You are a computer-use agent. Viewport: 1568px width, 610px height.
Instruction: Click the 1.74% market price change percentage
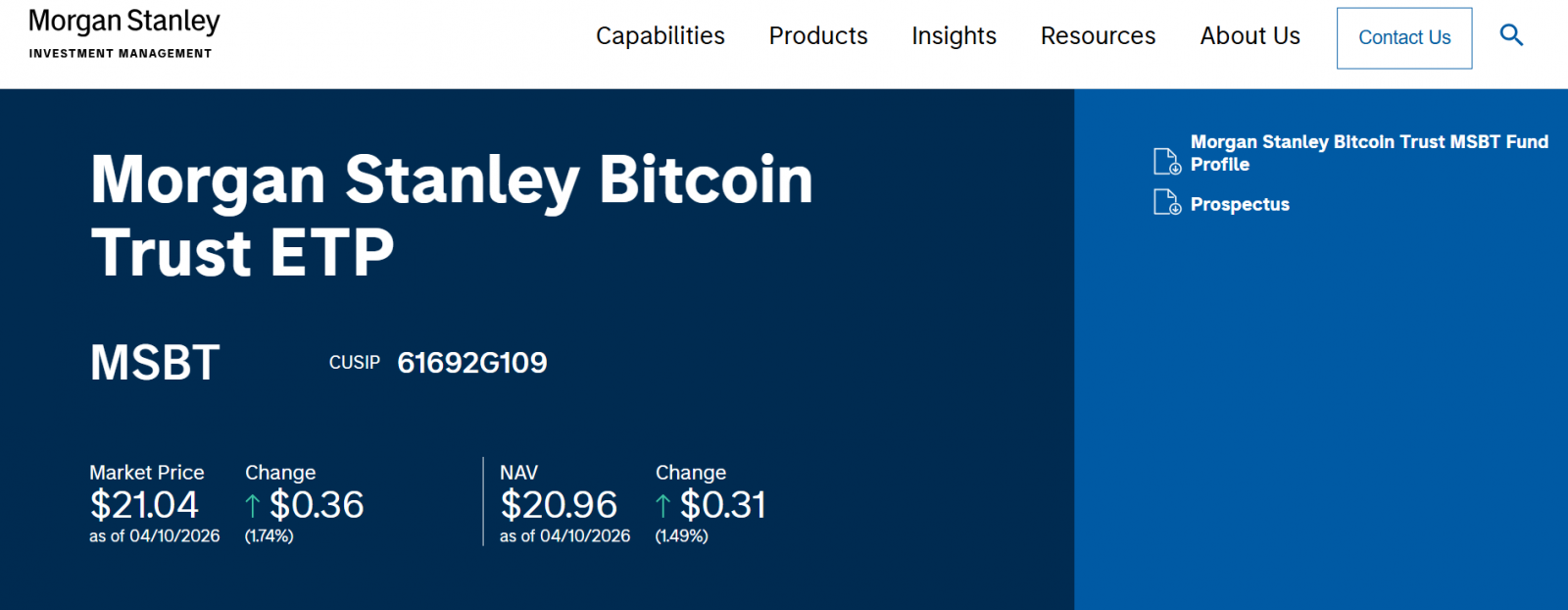269,536
